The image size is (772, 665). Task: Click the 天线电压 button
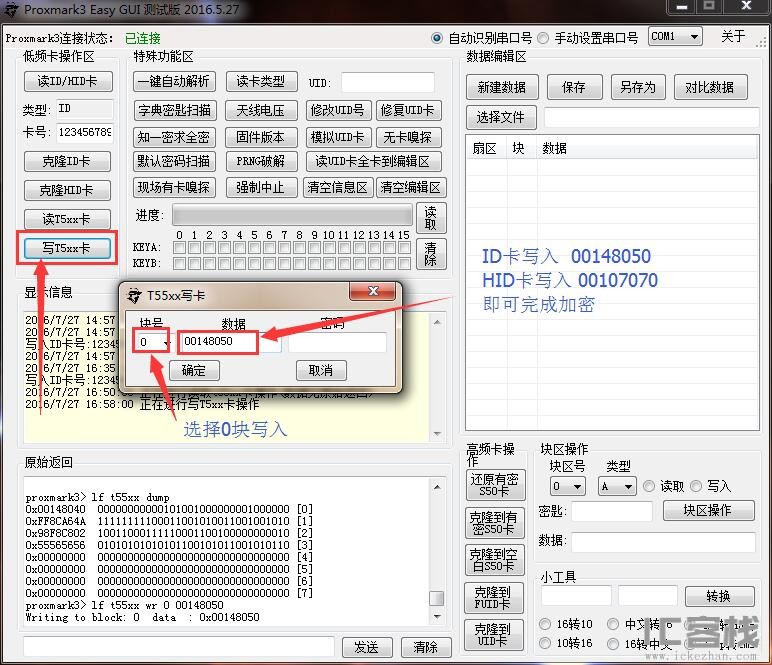(261, 110)
